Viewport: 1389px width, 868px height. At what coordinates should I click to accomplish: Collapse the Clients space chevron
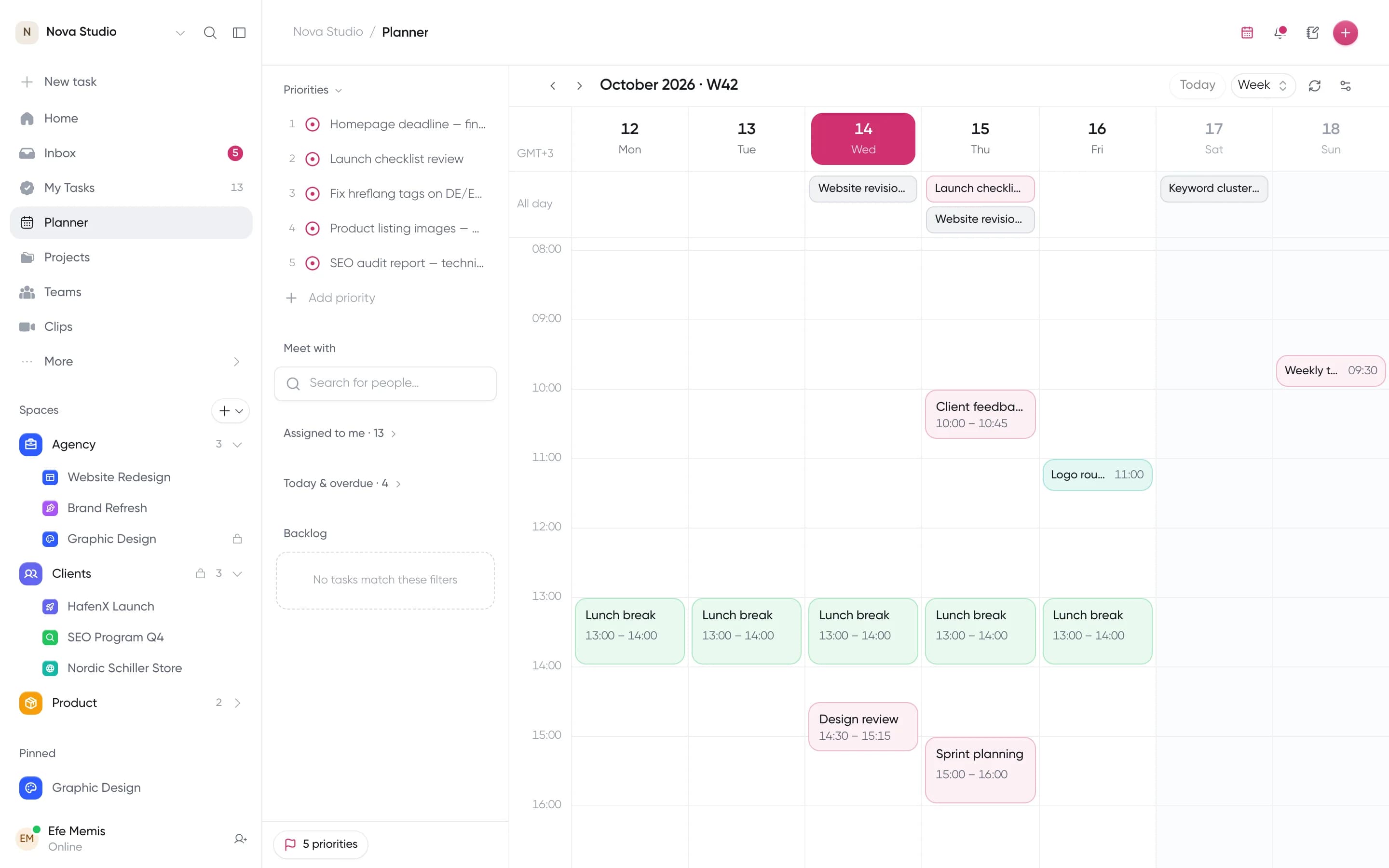click(237, 573)
